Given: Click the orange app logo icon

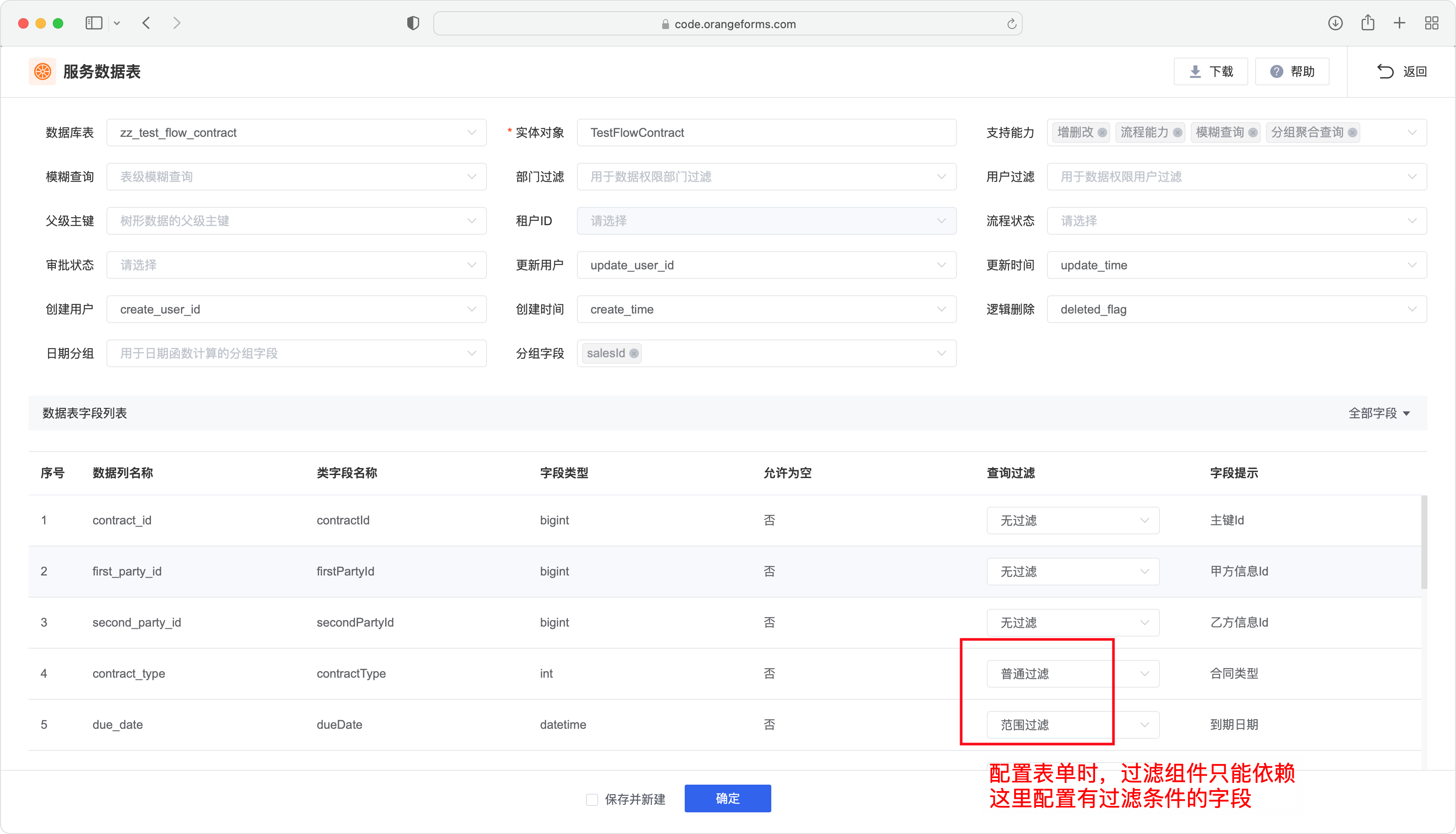Looking at the screenshot, I should (42, 71).
